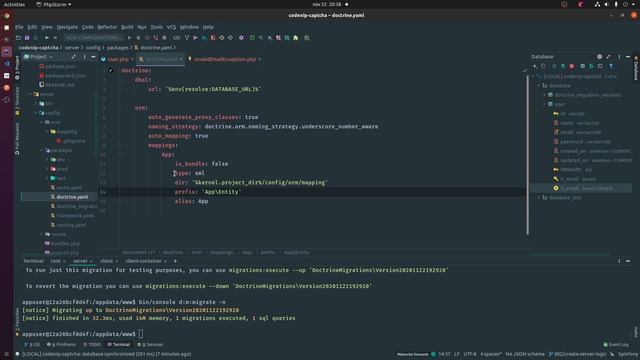
Task: Open the Services tool window button
Action: click(x=150, y=344)
